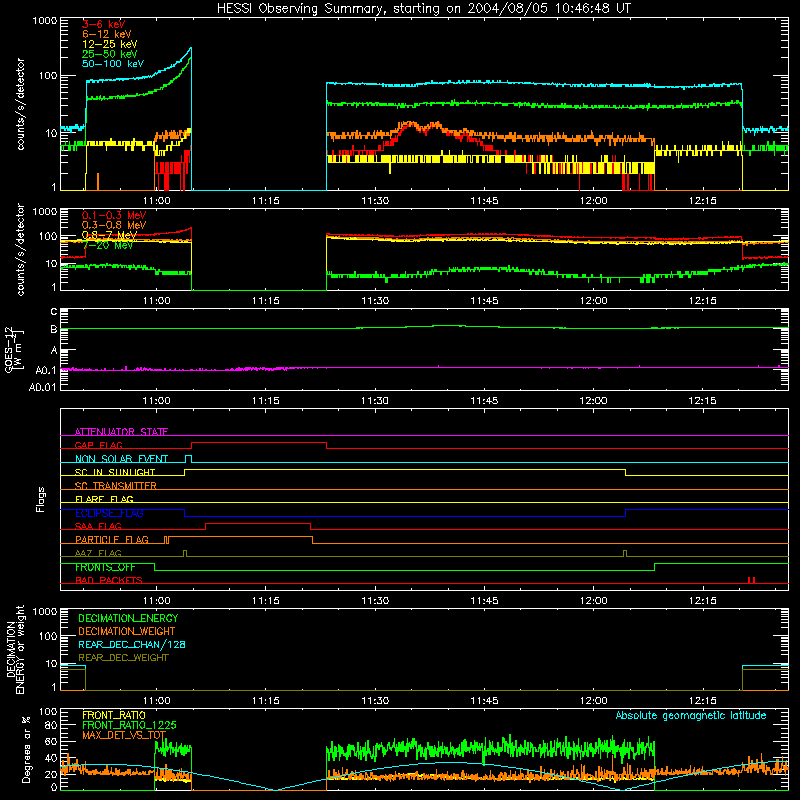
Task: Select the FLARE_FLAG label
Action: [x=104, y=499]
